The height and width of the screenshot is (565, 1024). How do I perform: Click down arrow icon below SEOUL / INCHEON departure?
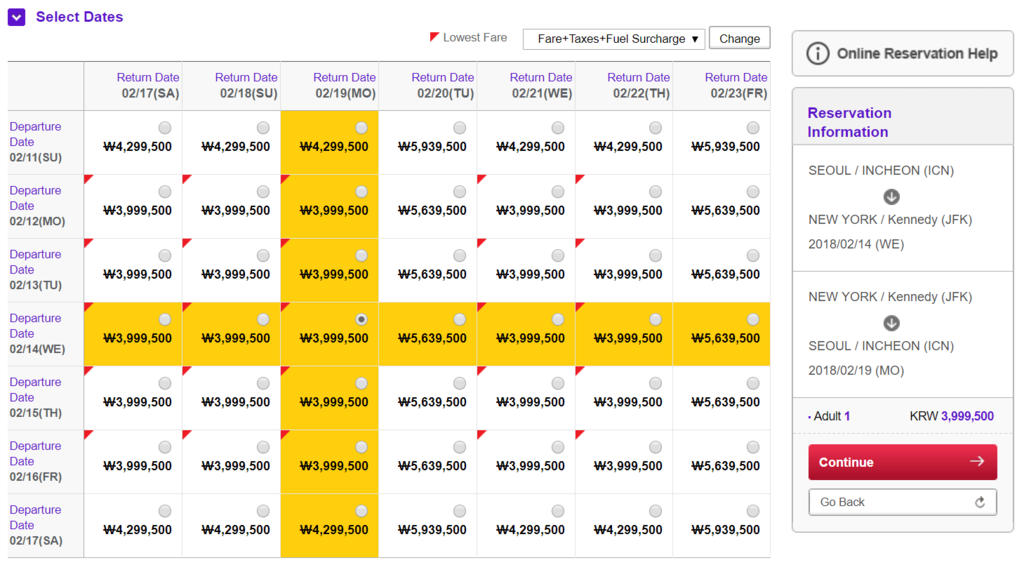tap(891, 197)
